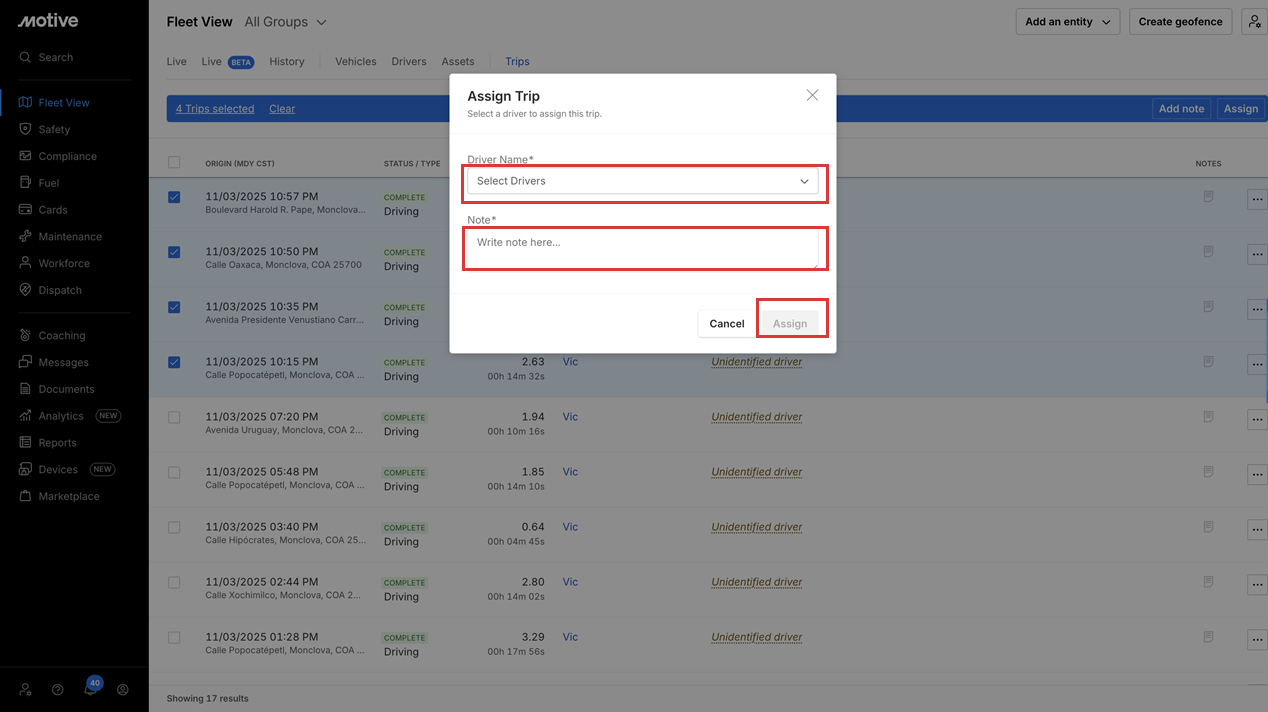Uncheck the 11/03/2025 10:57 PM trip checkbox
The height and width of the screenshot is (712, 1268).
point(174,198)
